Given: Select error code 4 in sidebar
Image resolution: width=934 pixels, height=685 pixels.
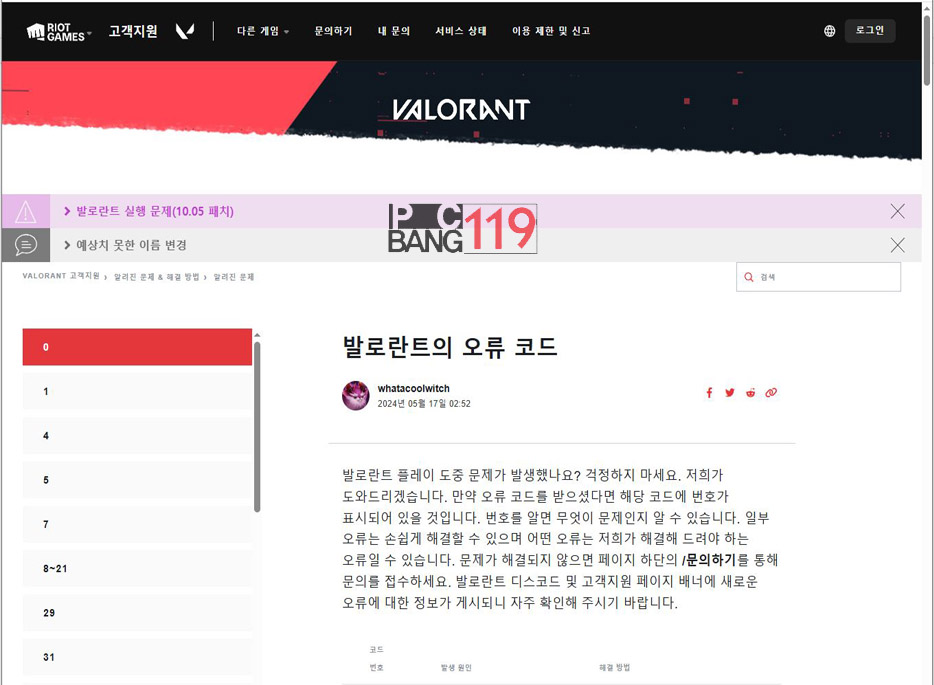Looking at the screenshot, I should point(137,435).
